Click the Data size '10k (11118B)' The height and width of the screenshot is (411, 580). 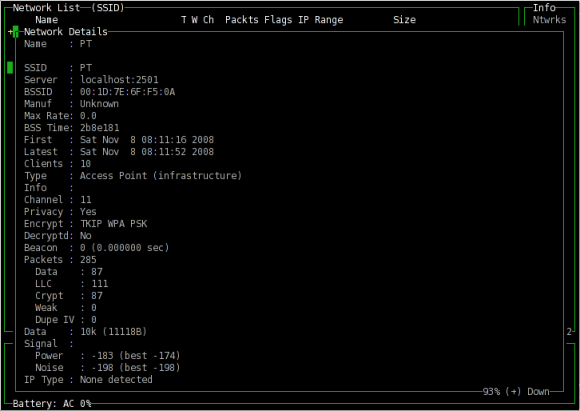click(x=114, y=332)
